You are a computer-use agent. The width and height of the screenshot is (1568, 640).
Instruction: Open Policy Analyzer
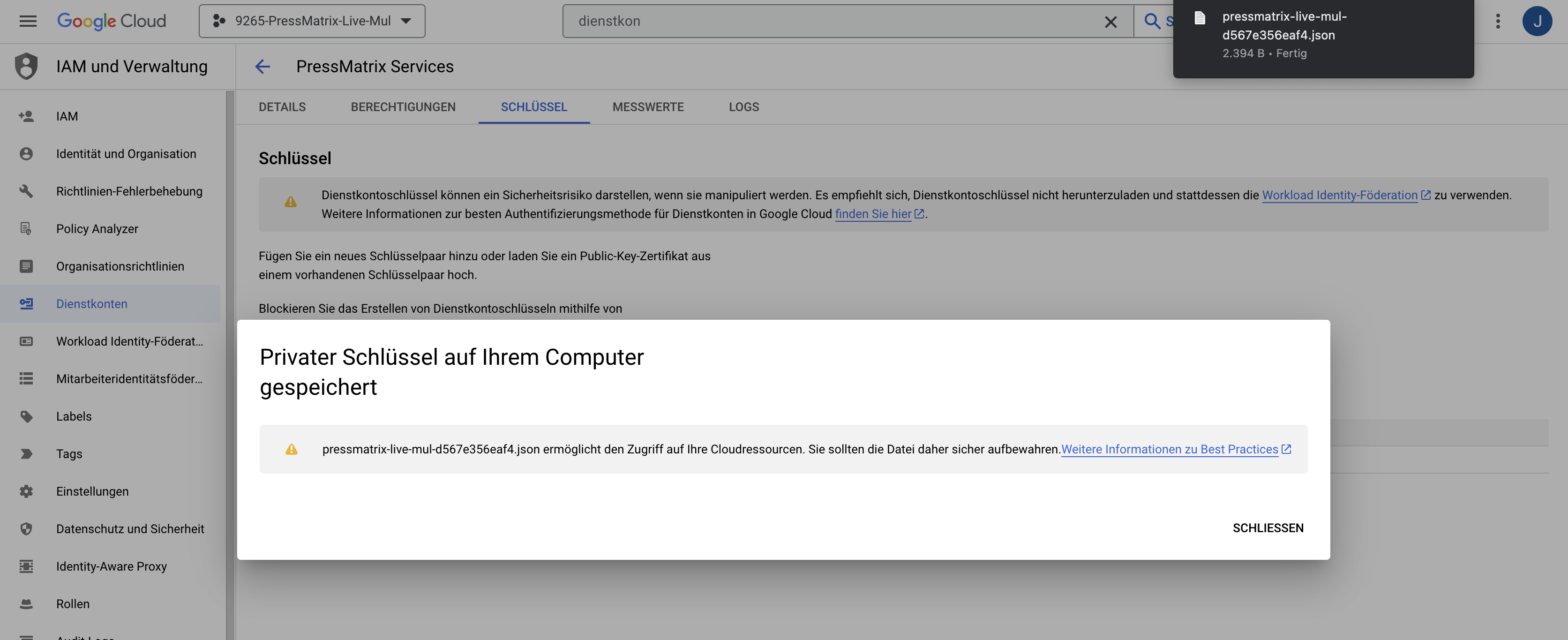pos(110,229)
